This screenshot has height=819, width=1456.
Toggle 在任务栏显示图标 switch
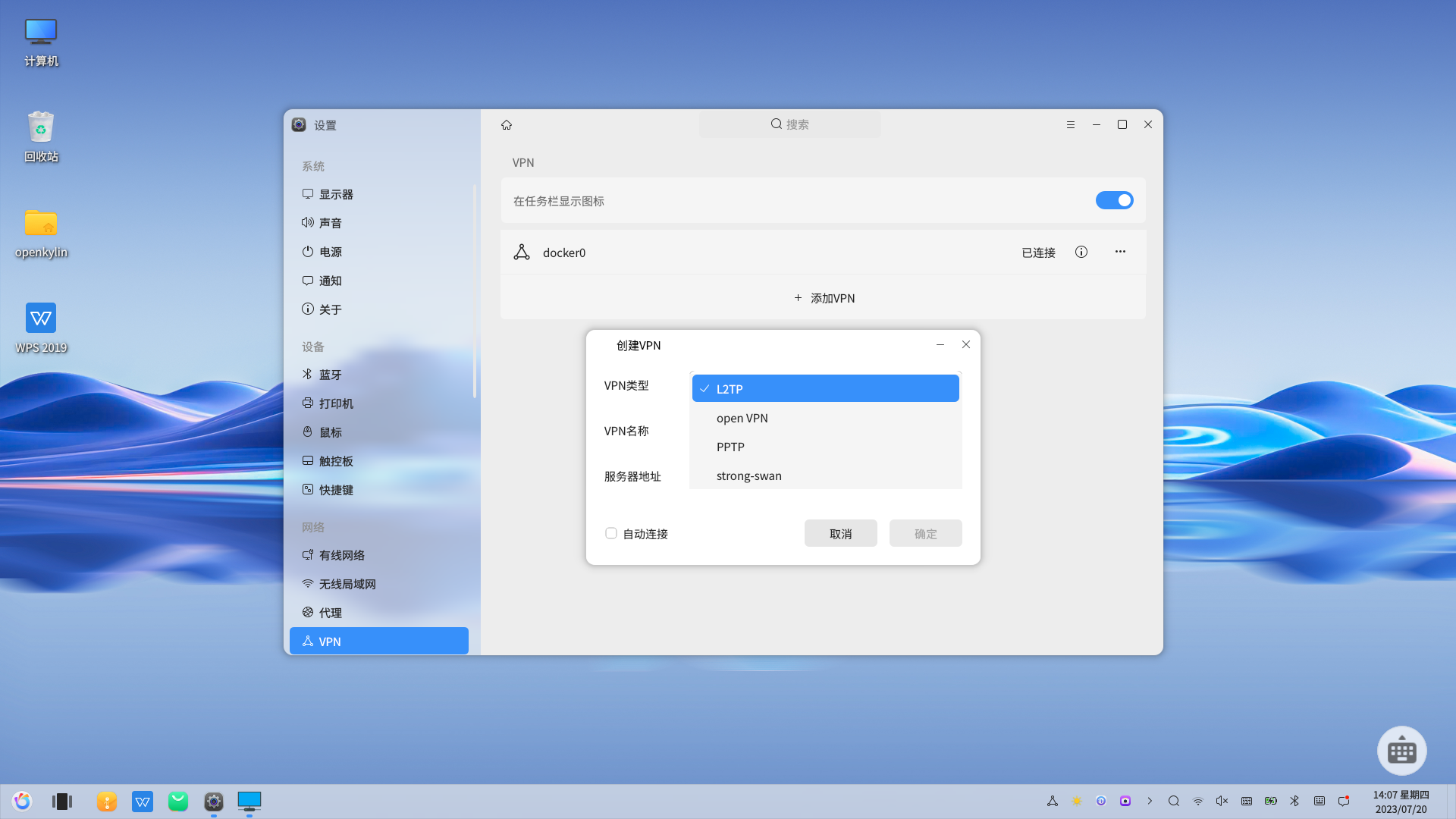click(x=1114, y=200)
